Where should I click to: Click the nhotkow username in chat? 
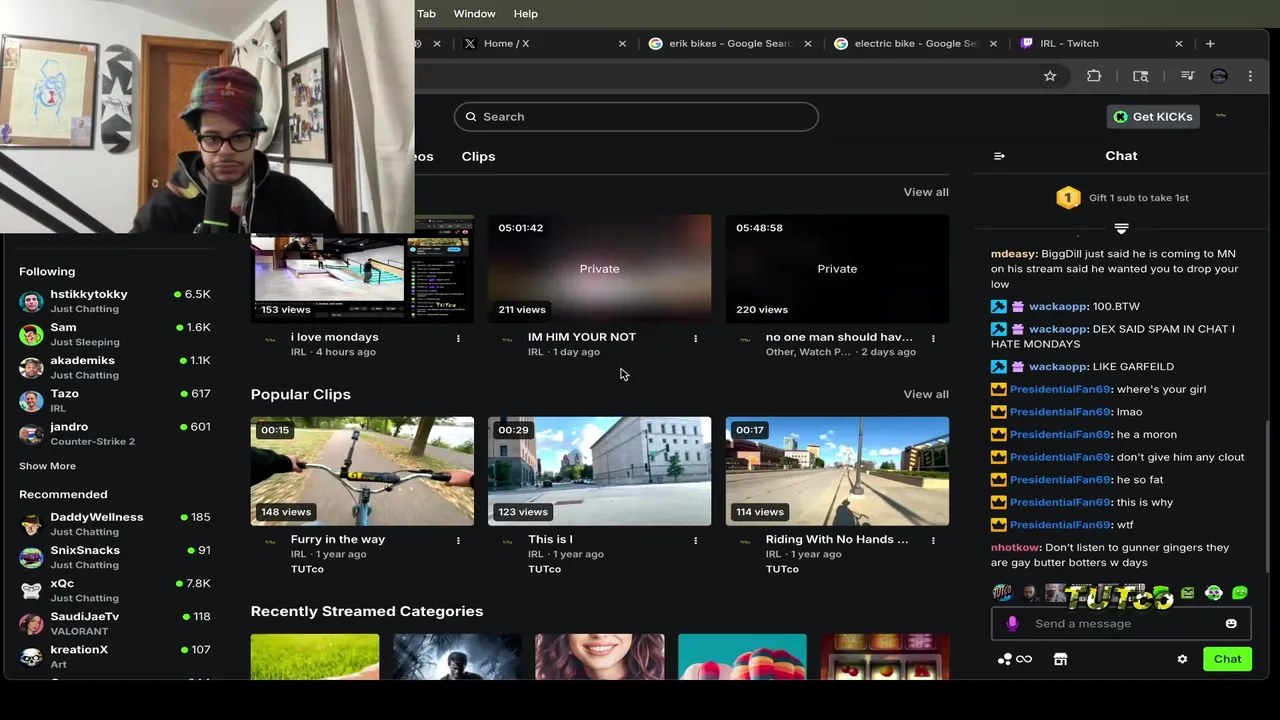1015,548
